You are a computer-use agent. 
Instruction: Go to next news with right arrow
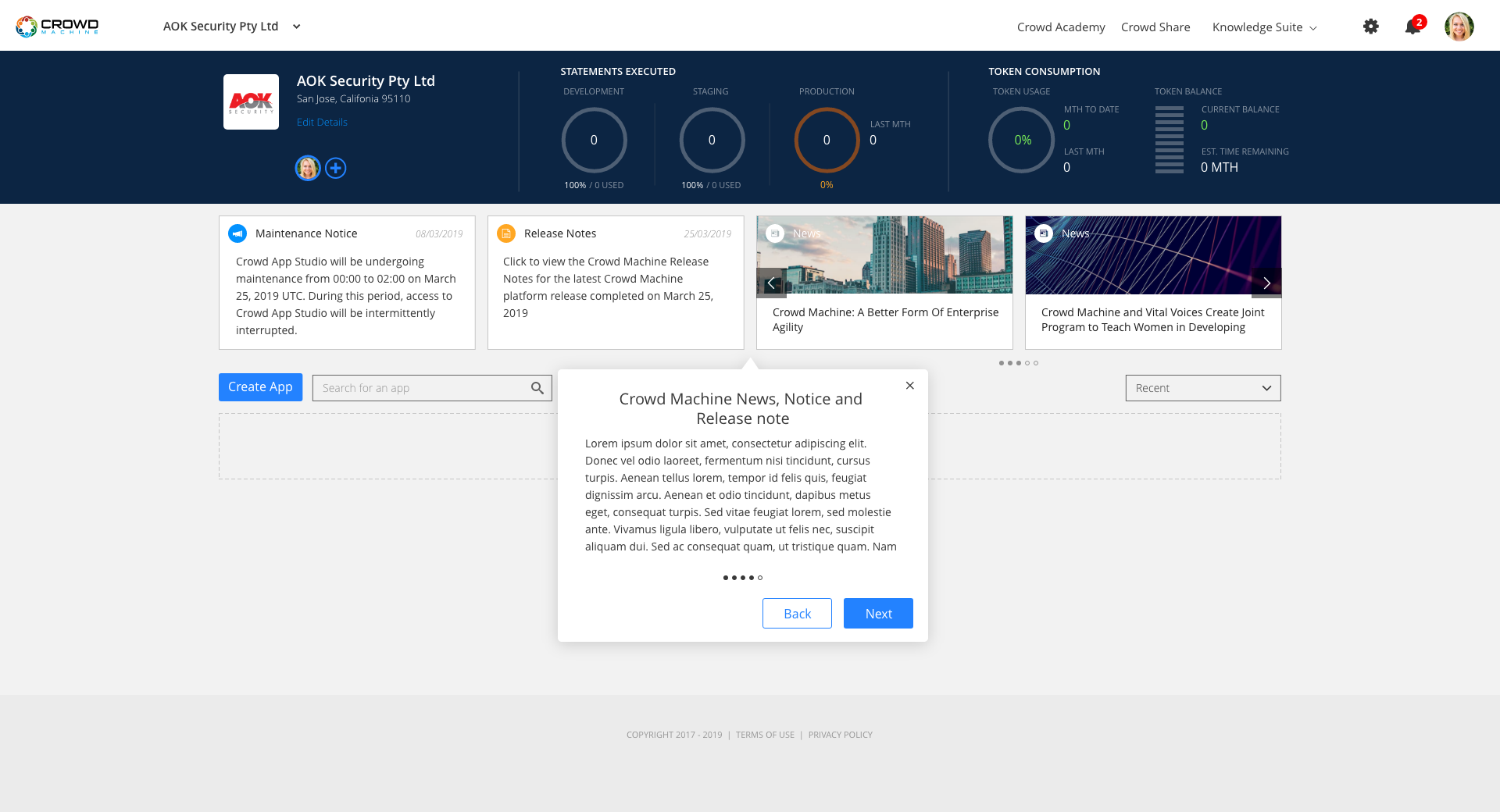tap(1267, 283)
